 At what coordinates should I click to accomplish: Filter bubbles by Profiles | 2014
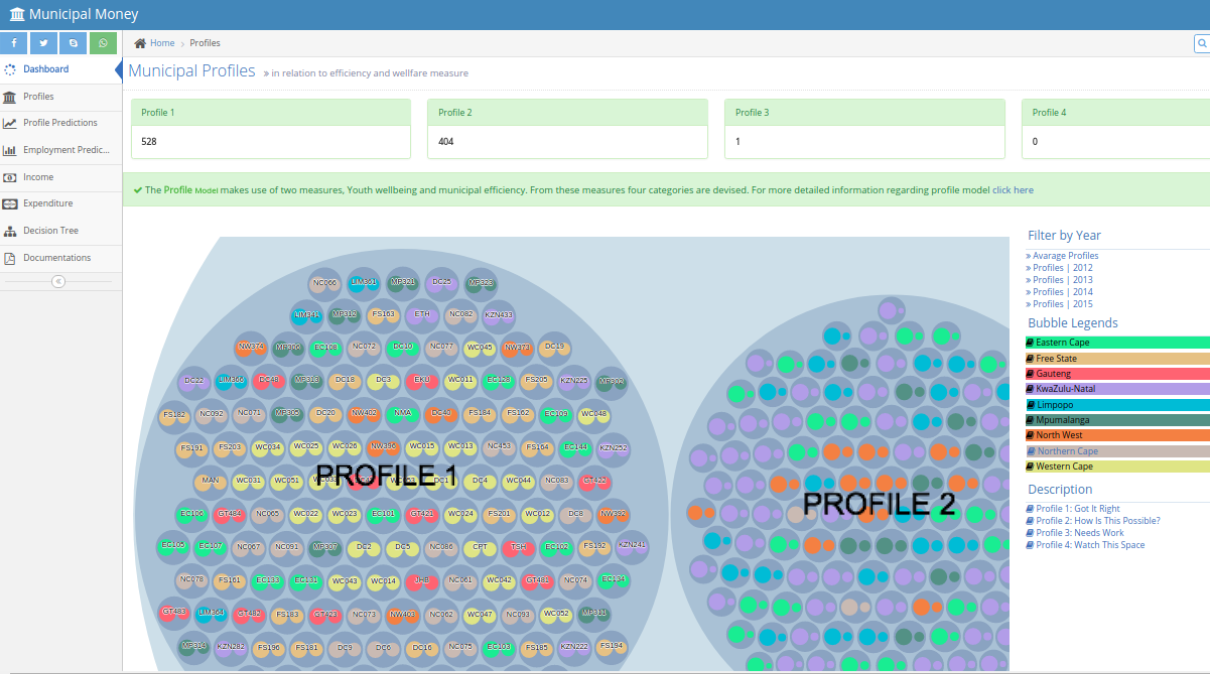tap(1062, 292)
